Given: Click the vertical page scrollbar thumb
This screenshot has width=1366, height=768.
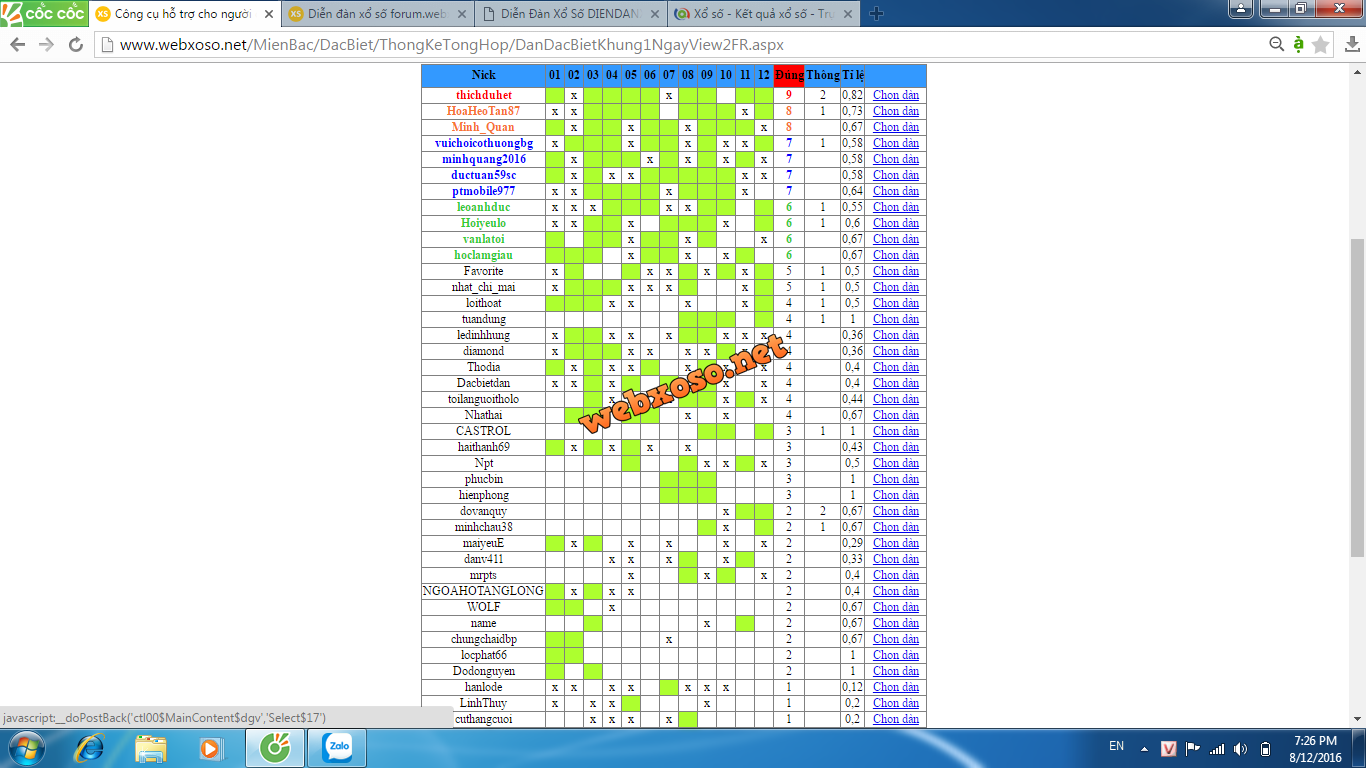Looking at the screenshot, I should (1357, 398).
